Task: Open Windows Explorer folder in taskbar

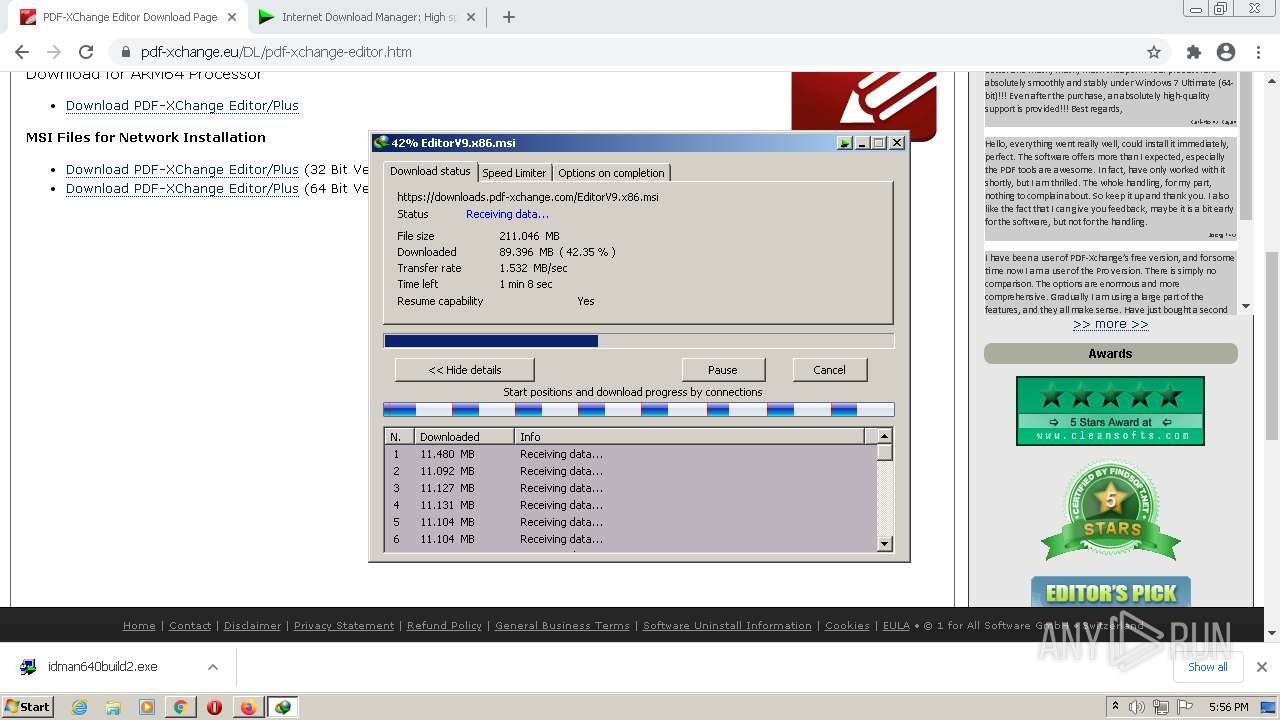Action: tap(113, 707)
